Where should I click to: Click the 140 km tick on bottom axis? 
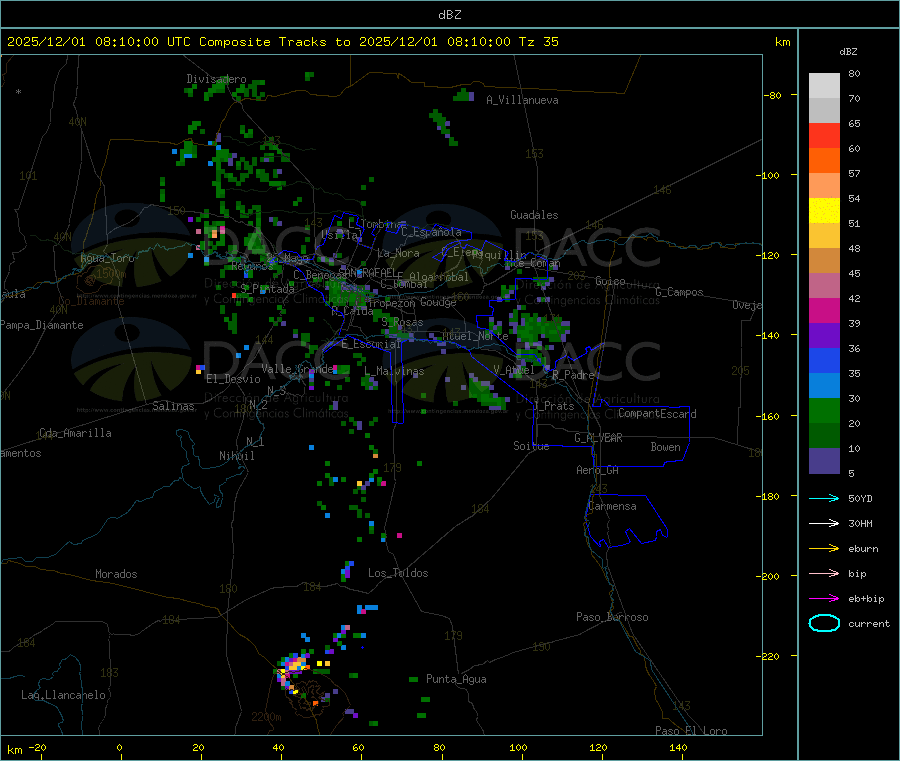(x=678, y=747)
